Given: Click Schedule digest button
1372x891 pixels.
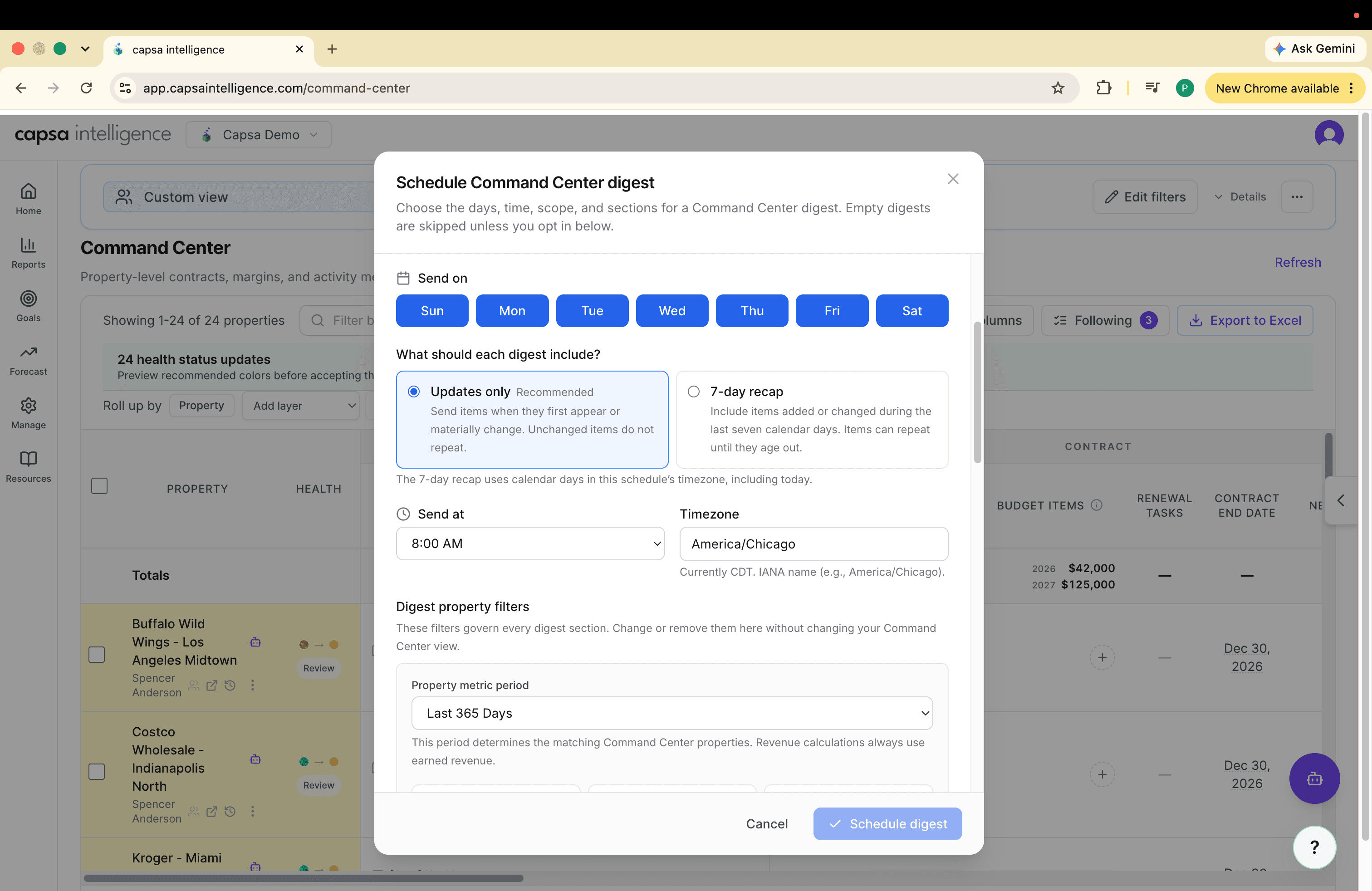Looking at the screenshot, I should (x=887, y=823).
